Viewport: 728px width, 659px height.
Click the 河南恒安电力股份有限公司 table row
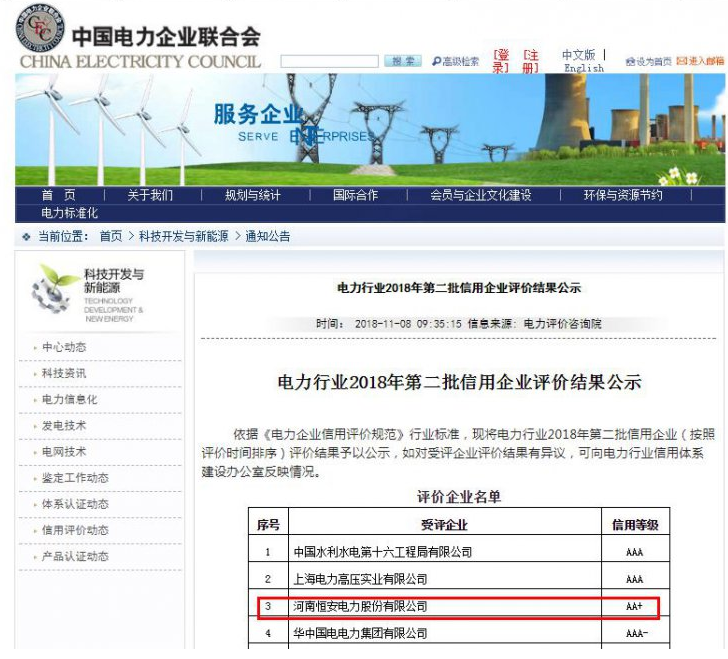pos(360,607)
